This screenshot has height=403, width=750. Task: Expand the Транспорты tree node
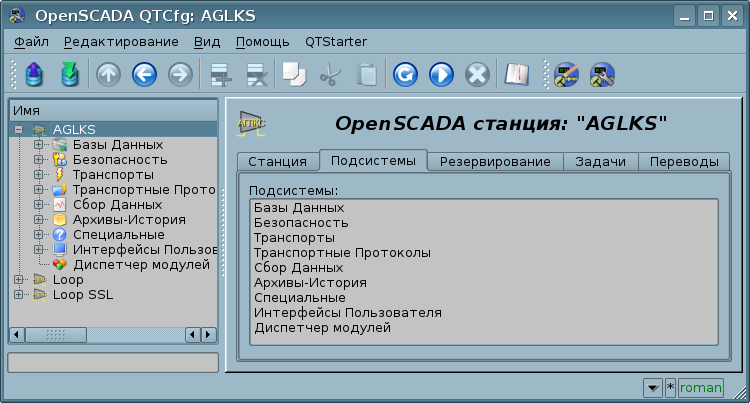click(39, 175)
